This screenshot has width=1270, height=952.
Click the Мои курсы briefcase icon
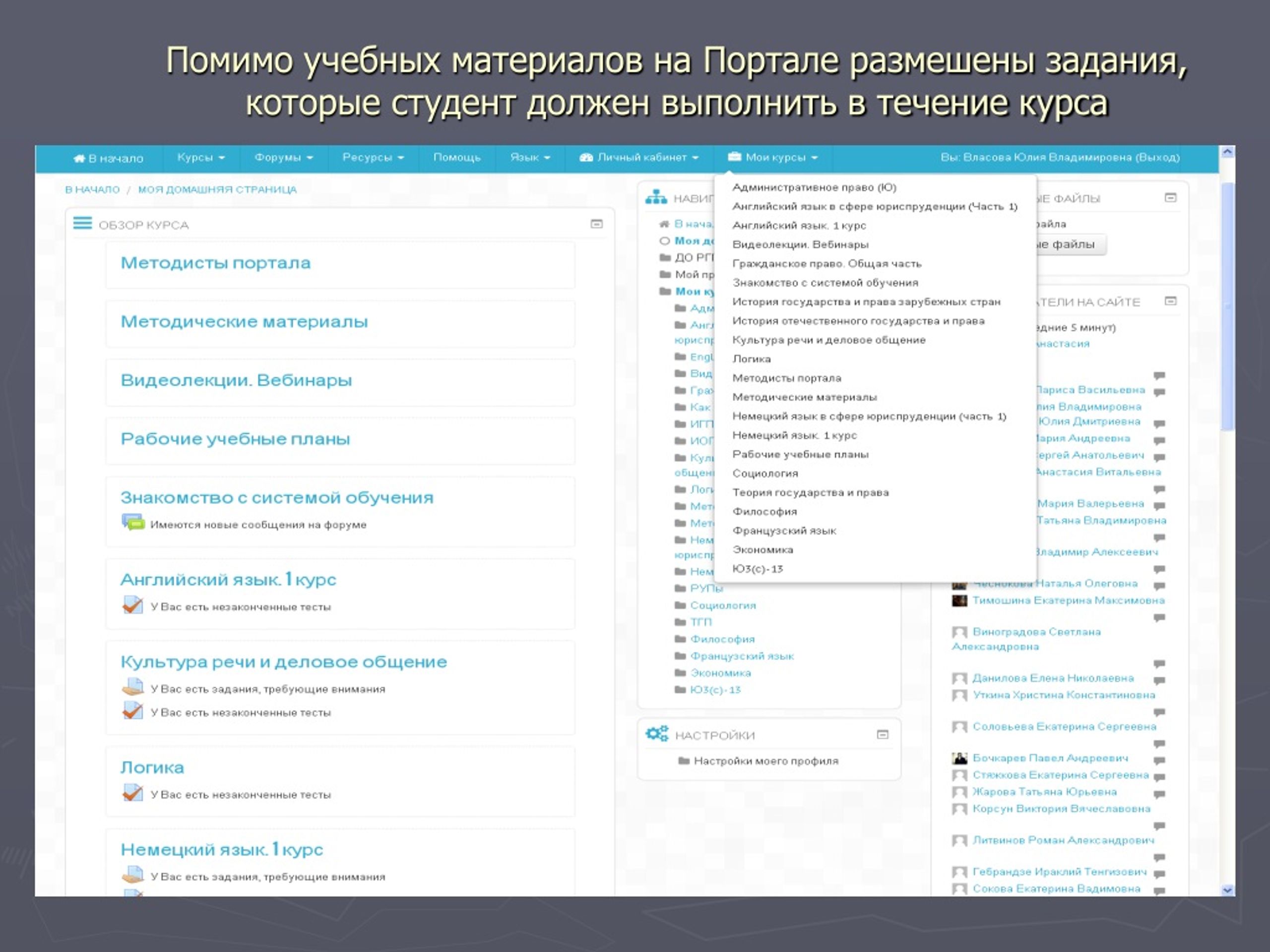[x=734, y=157]
